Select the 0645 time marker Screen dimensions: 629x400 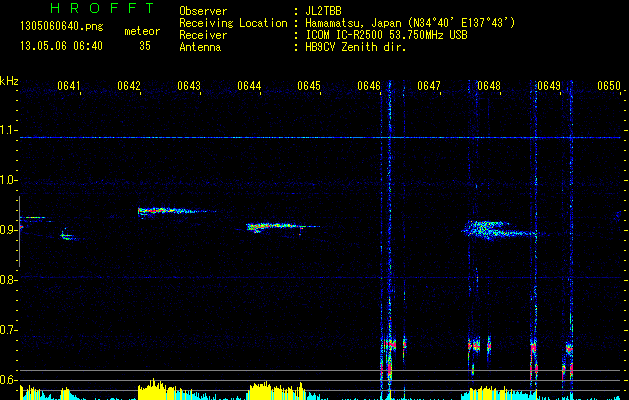point(309,86)
